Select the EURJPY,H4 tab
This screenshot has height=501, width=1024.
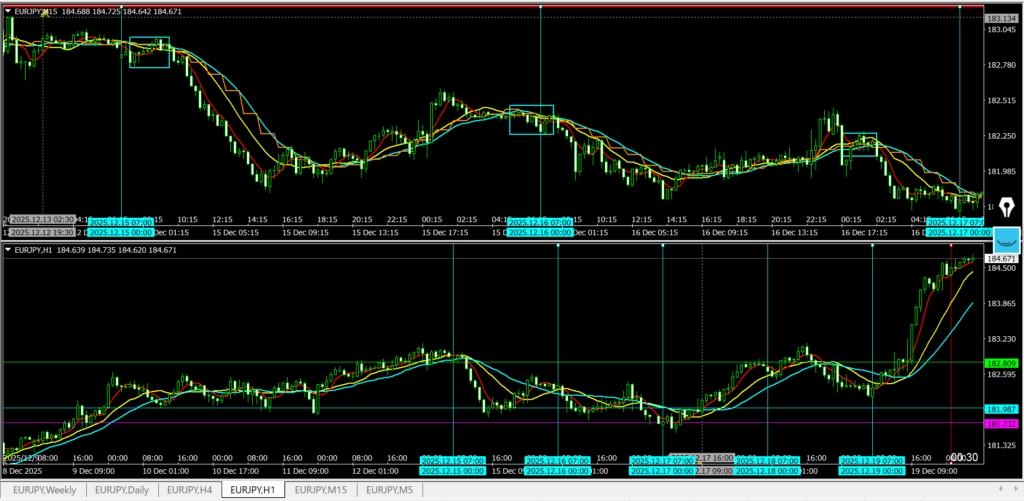pos(189,490)
